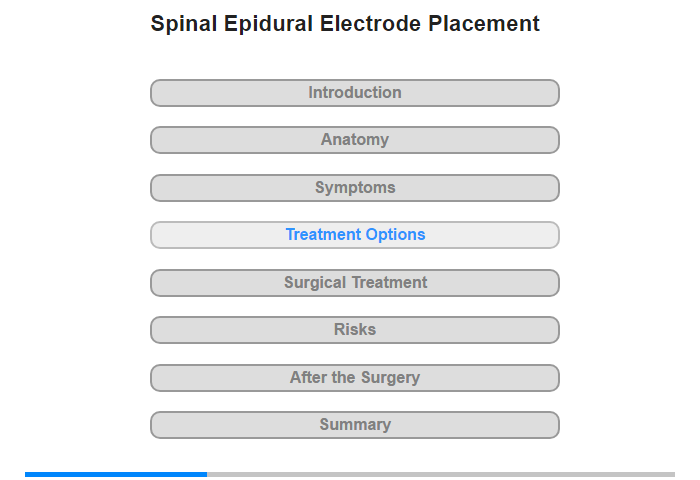This screenshot has height=480, width=700.
Task: Navigate to Surgical Treatment chapter
Action: 354,283
